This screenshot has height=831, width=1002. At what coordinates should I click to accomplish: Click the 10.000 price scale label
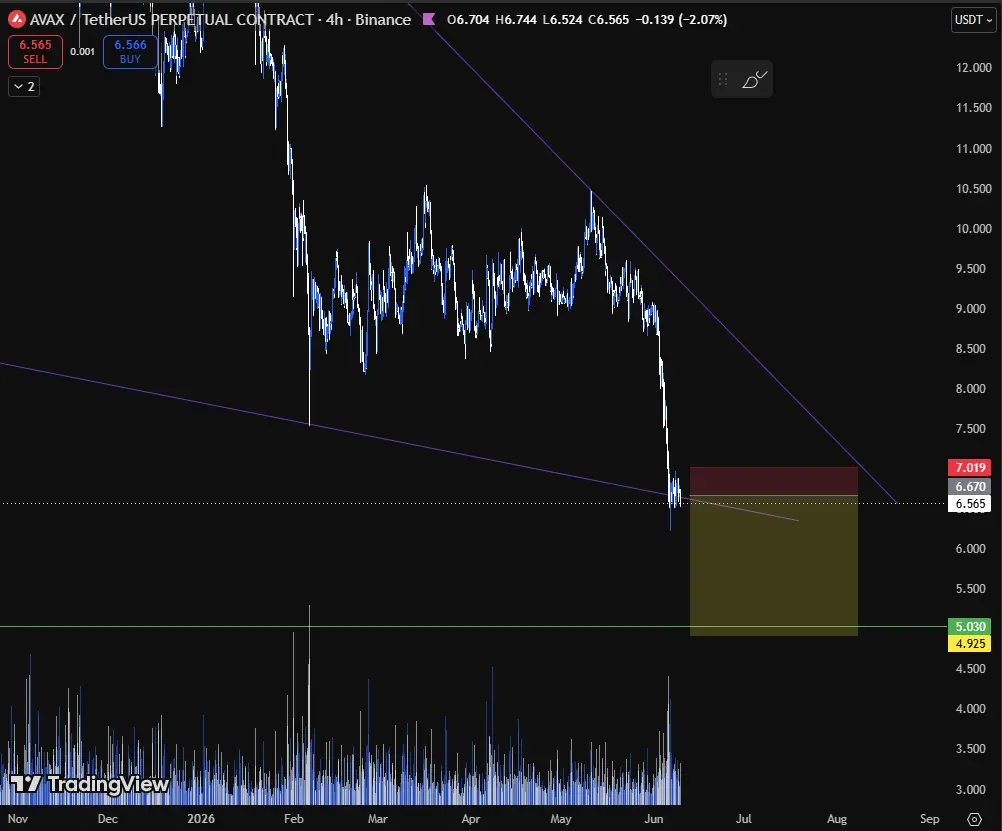coord(973,229)
